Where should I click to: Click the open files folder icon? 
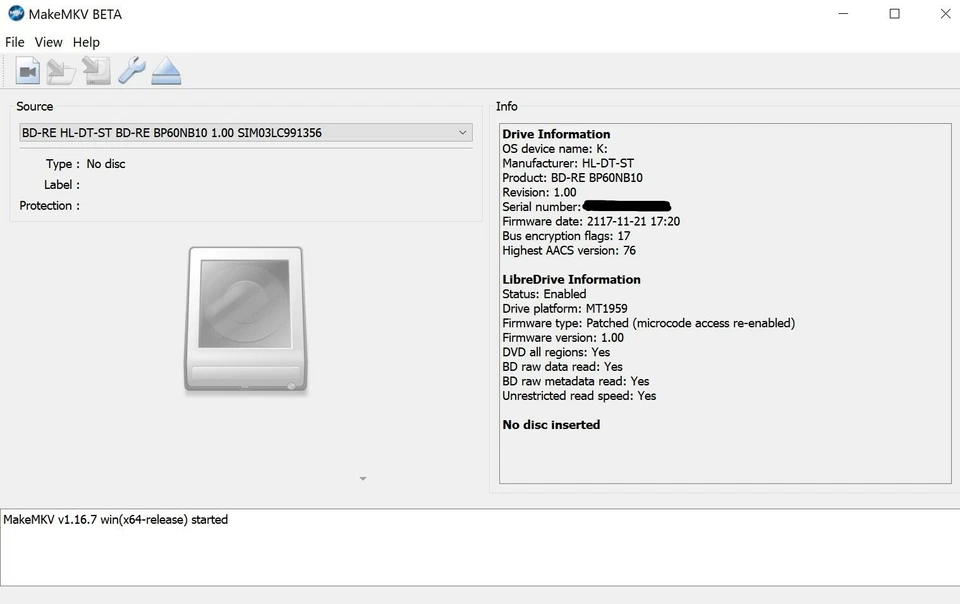[x=60, y=70]
